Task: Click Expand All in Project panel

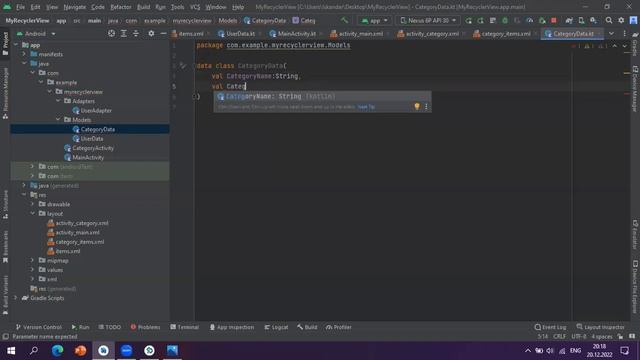Action: pyautogui.click(x=123, y=33)
